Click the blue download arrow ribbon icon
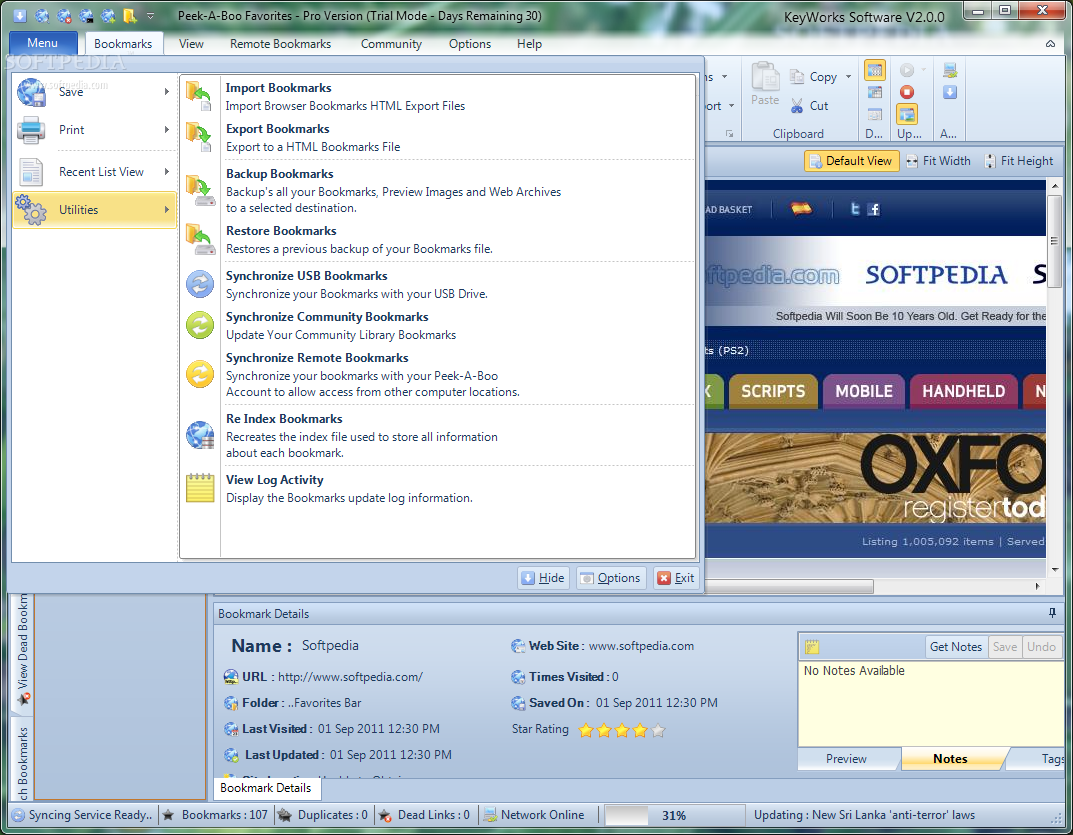Image resolution: width=1073 pixels, height=835 pixels. tap(950, 92)
